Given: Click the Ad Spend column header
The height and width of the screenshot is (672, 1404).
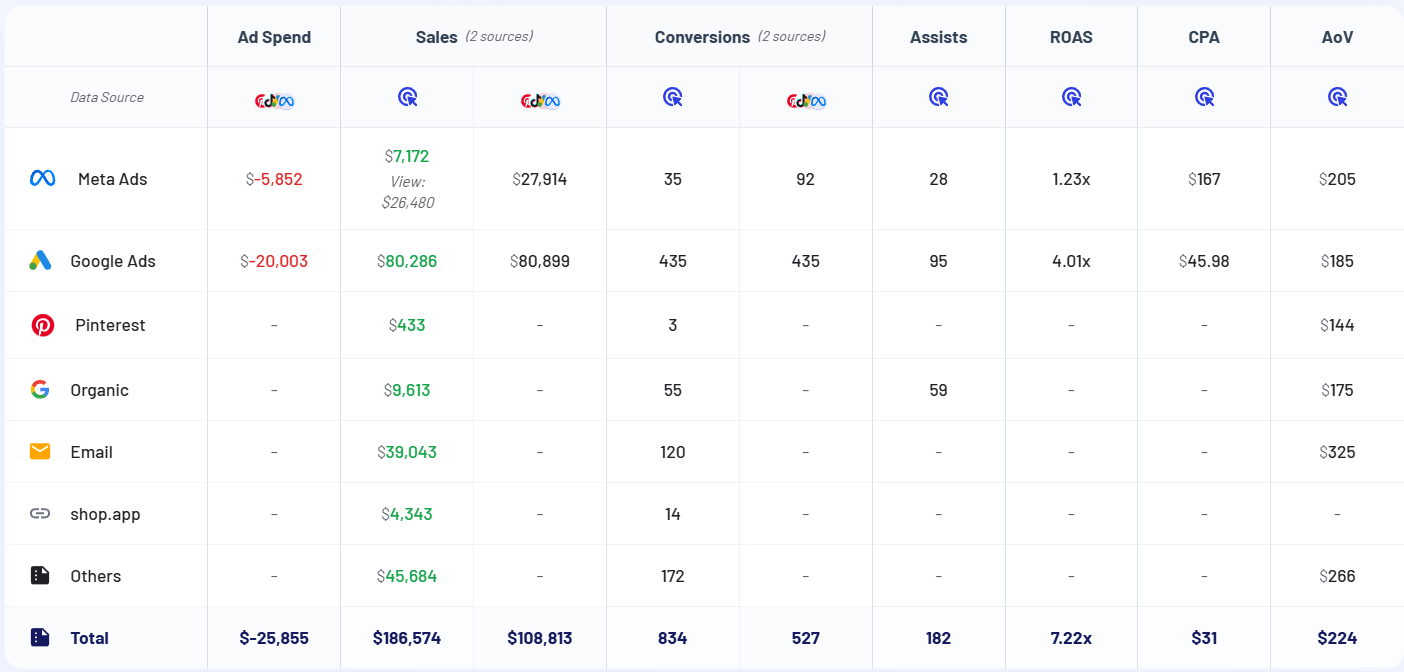Looking at the screenshot, I should click(274, 37).
